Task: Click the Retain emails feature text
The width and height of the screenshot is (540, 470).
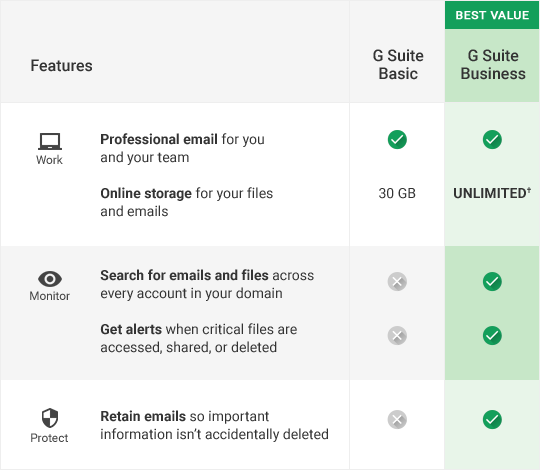Action: pos(214,425)
